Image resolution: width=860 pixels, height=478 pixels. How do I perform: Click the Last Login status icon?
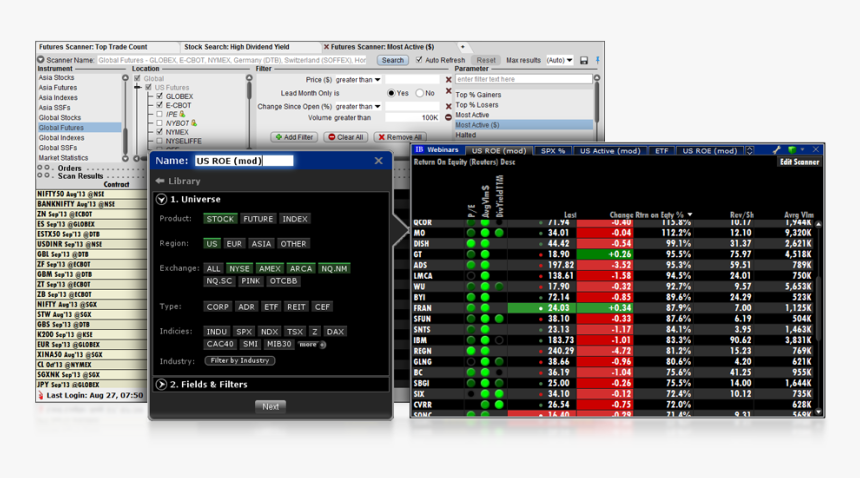click(41, 395)
